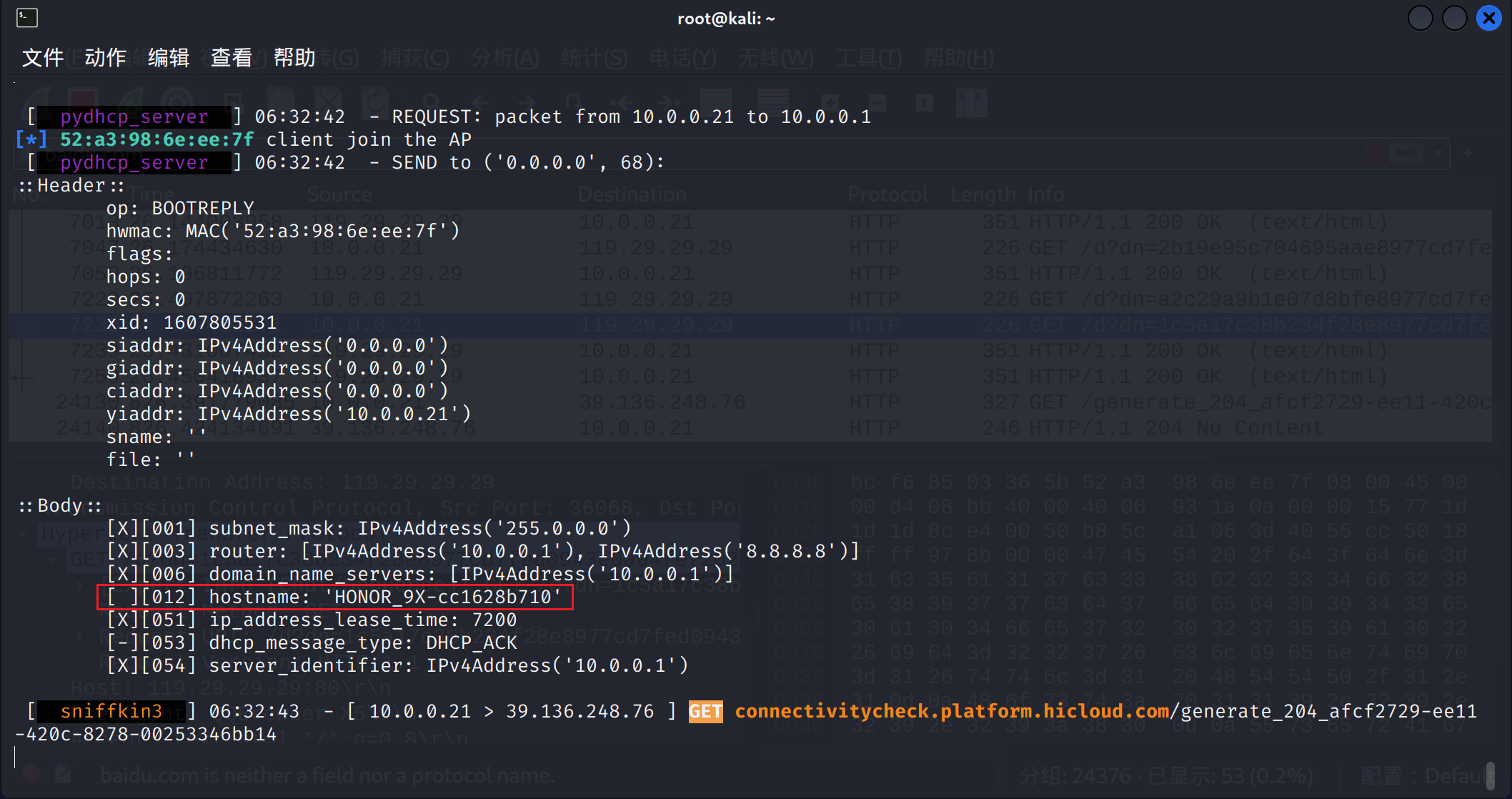Click the hwmac MAC line
Screen dimensions: 1512x799
click(x=283, y=231)
